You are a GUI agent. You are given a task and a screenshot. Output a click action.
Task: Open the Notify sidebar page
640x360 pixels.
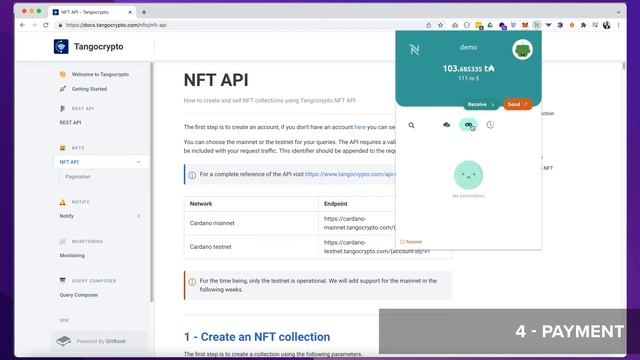point(67,216)
